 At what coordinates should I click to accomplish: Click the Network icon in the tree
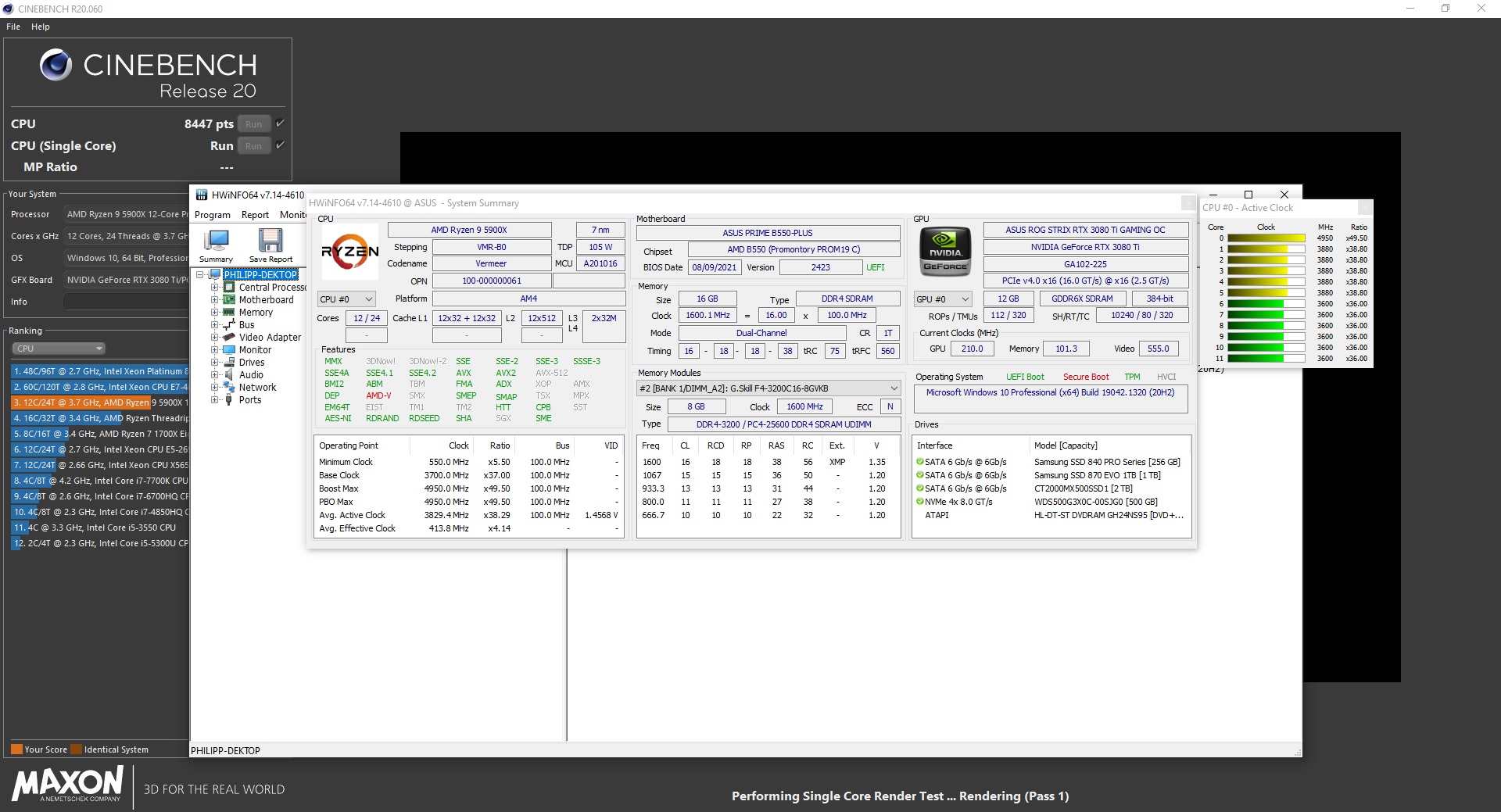[x=229, y=387]
